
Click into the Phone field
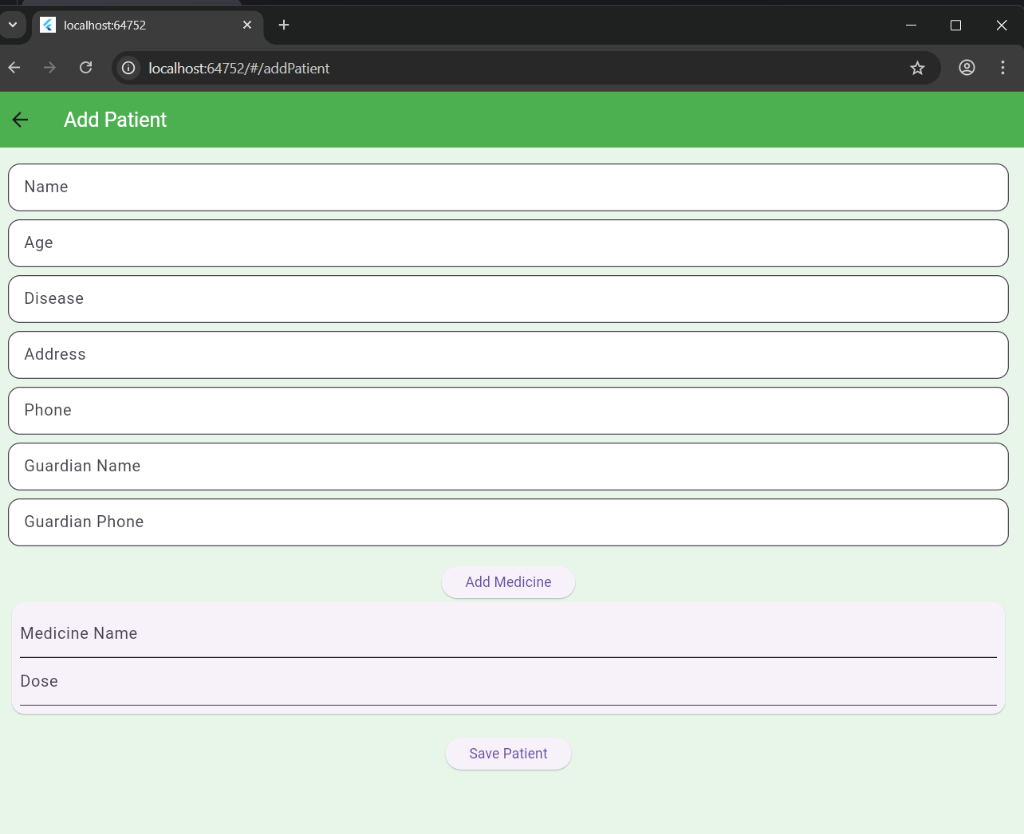point(508,411)
